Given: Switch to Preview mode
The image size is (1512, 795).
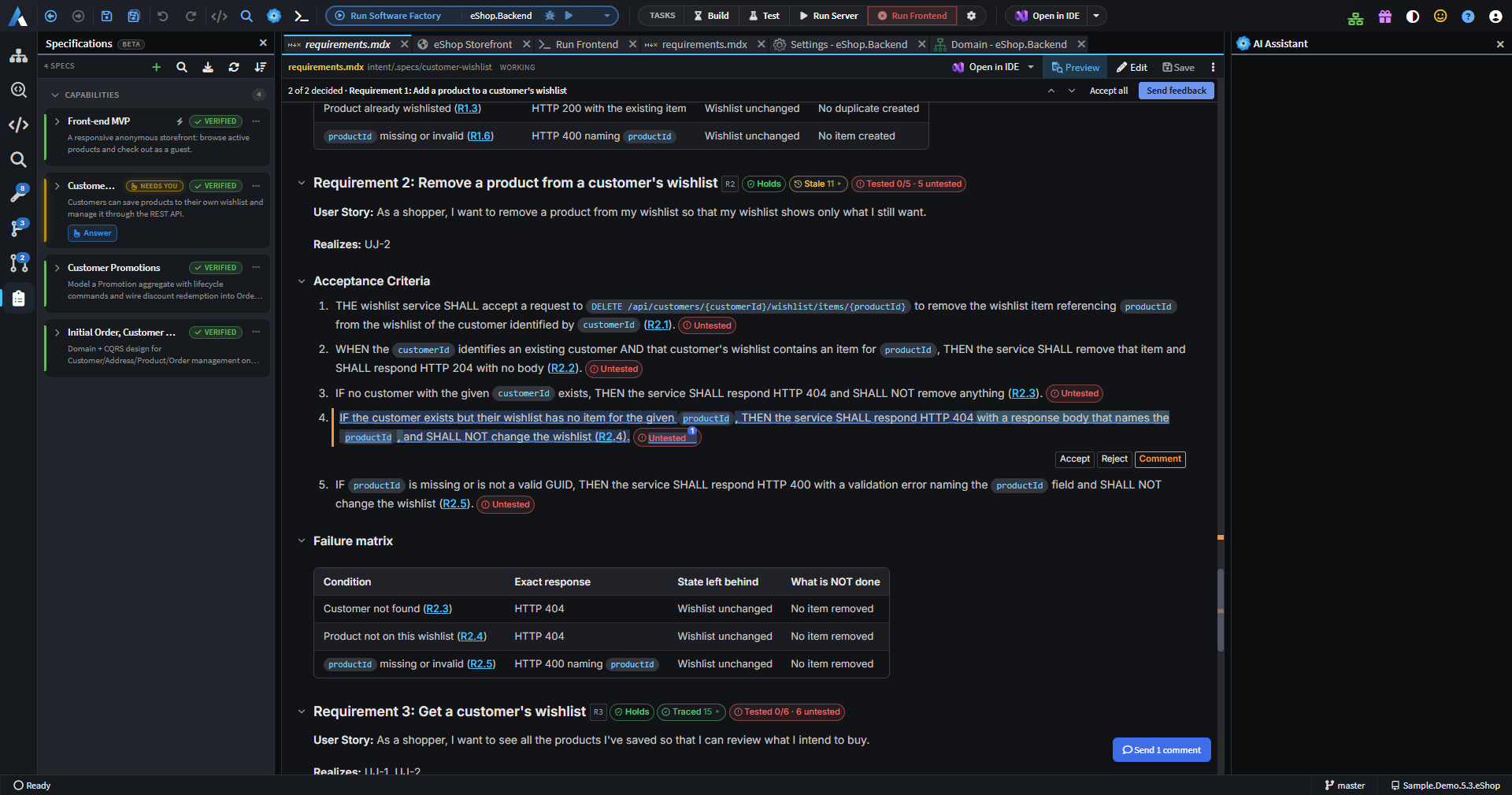Looking at the screenshot, I should click(1076, 68).
